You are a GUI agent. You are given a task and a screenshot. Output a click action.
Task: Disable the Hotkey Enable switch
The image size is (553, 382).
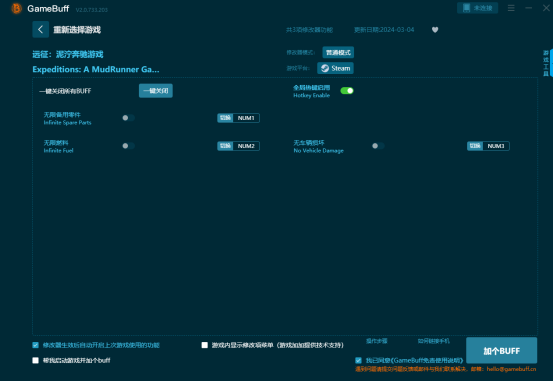(x=347, y=91)
